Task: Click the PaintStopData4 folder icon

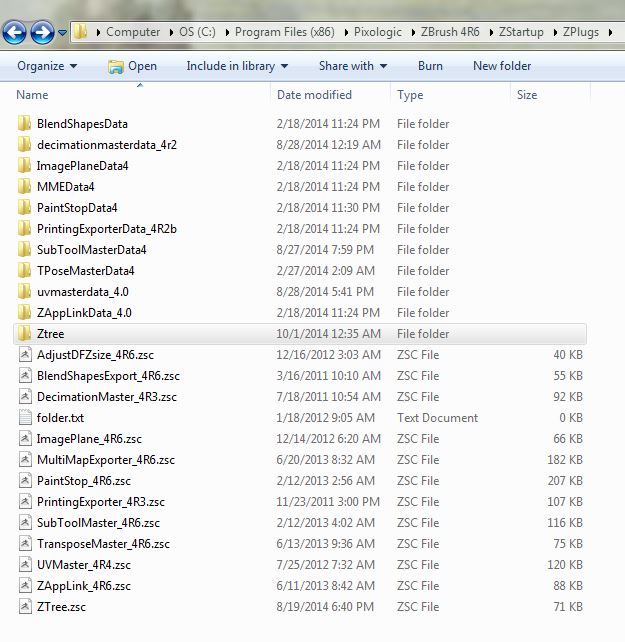Action: pyautogui.click(x=25, y=207)
